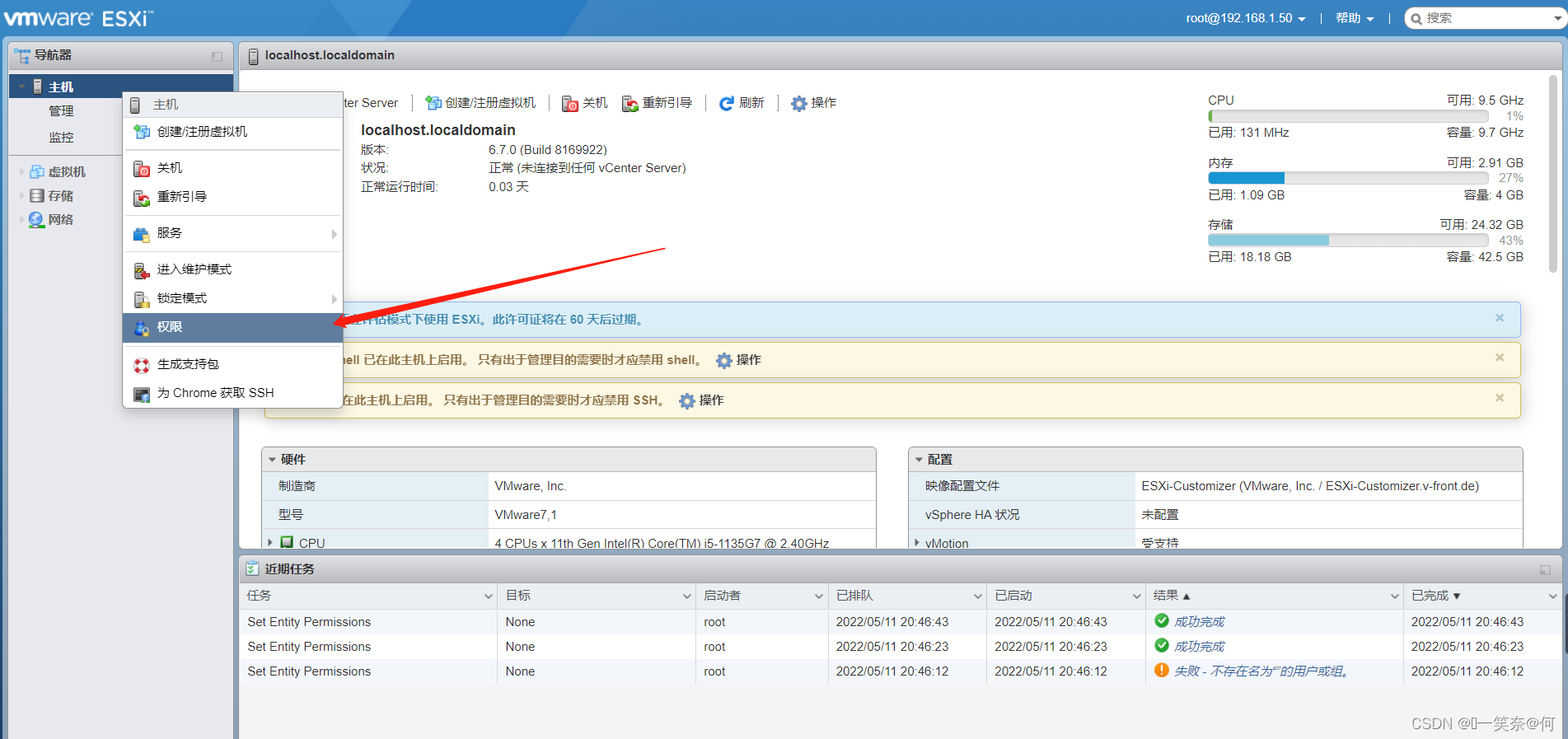
Task: Click the gear icon in SSH warning
Action: [687, 400]
